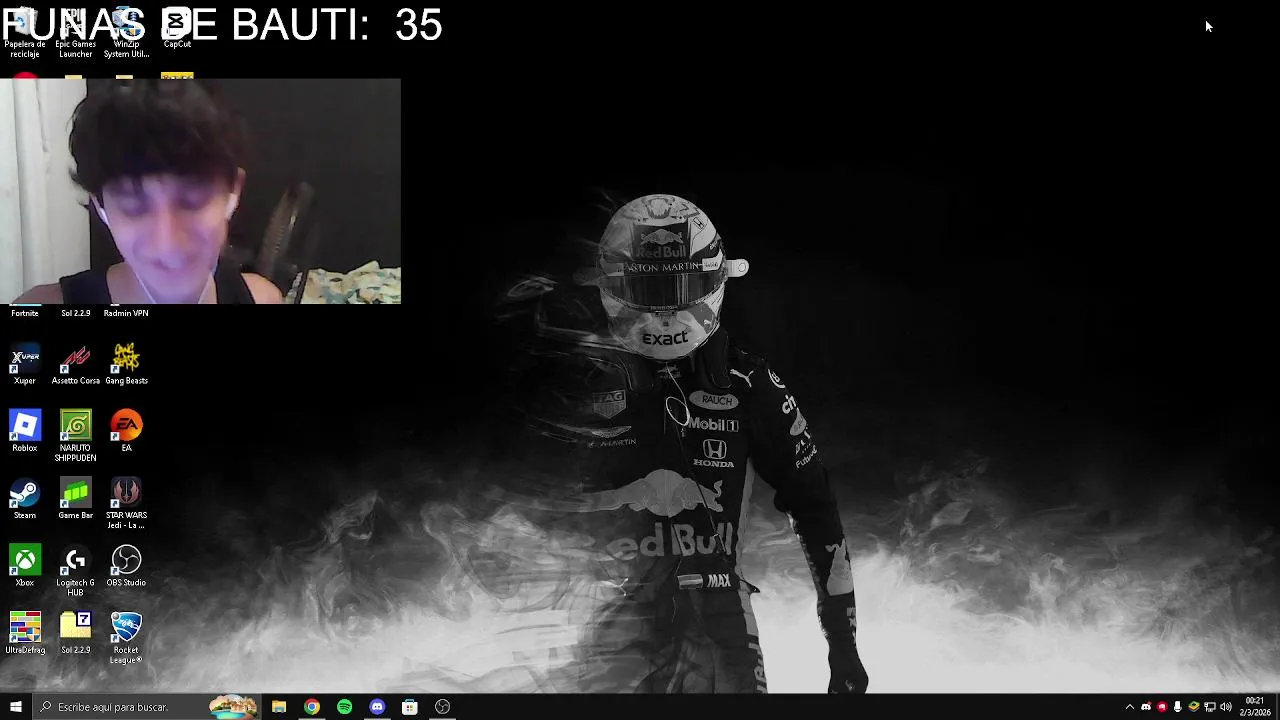Click the BlueStacks tray icon

[1194, 707]
